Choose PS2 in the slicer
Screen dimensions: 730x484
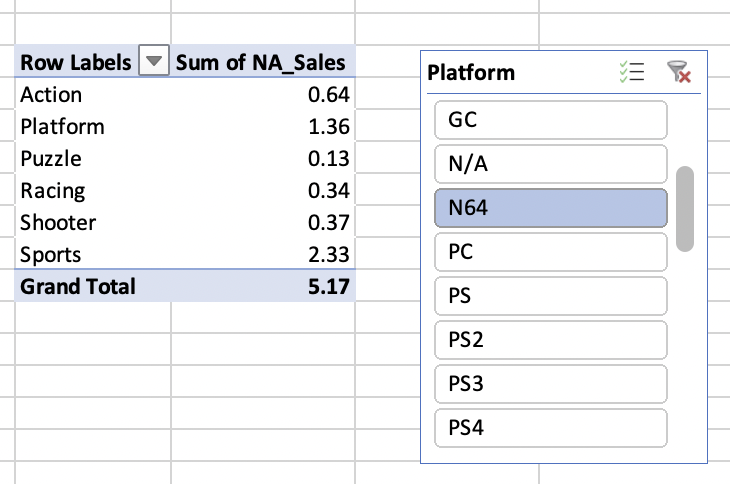551,340
